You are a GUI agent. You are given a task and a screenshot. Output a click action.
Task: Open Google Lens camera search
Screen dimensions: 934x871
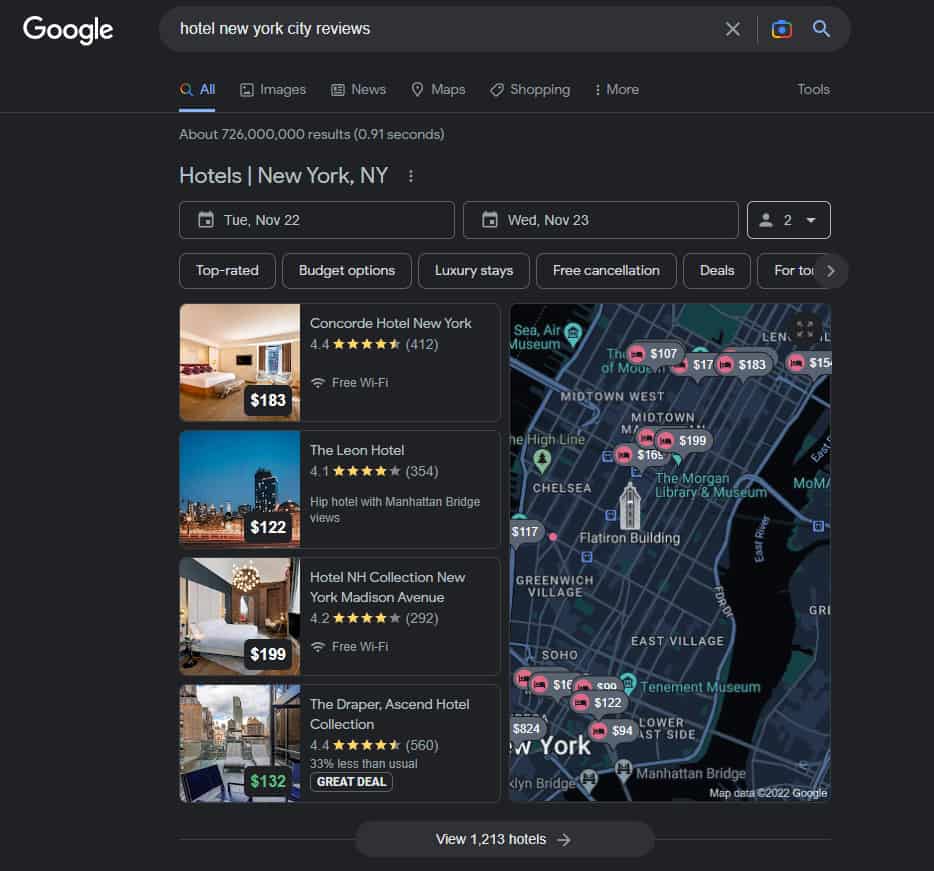coord(781,30)
